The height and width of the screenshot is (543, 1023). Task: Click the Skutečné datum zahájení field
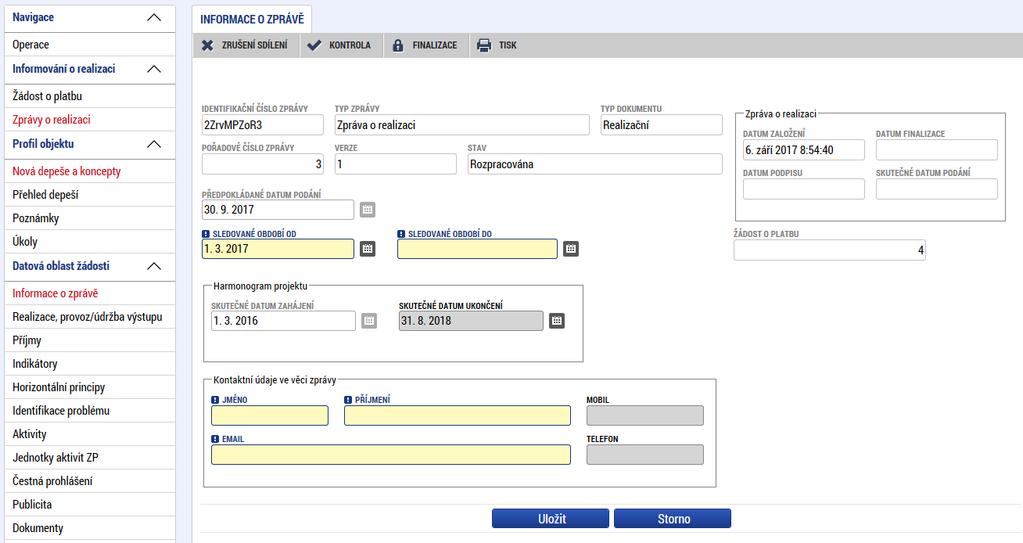click(283, 320)
